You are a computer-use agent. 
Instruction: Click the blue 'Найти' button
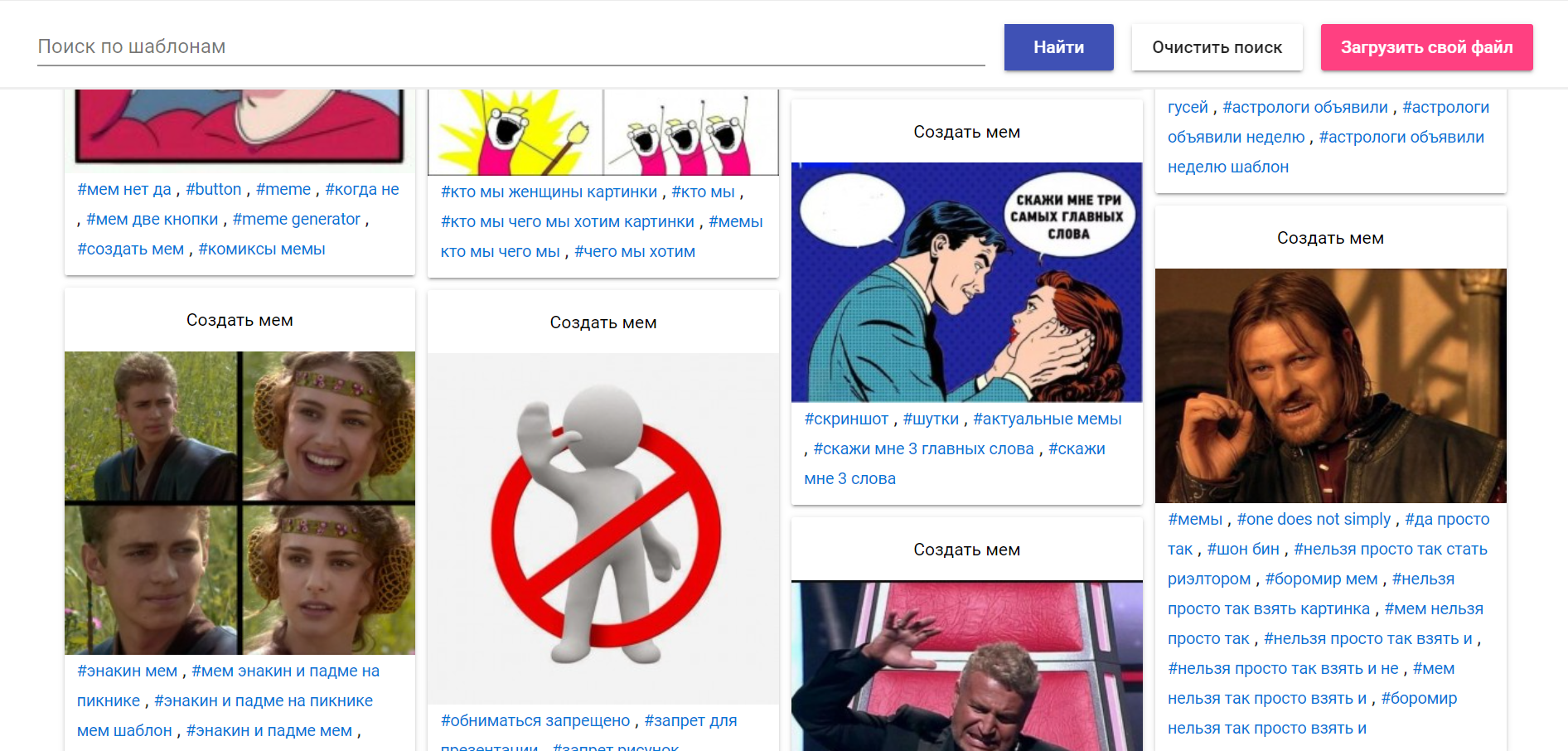pyautogui.click(x=1058, y=47)
